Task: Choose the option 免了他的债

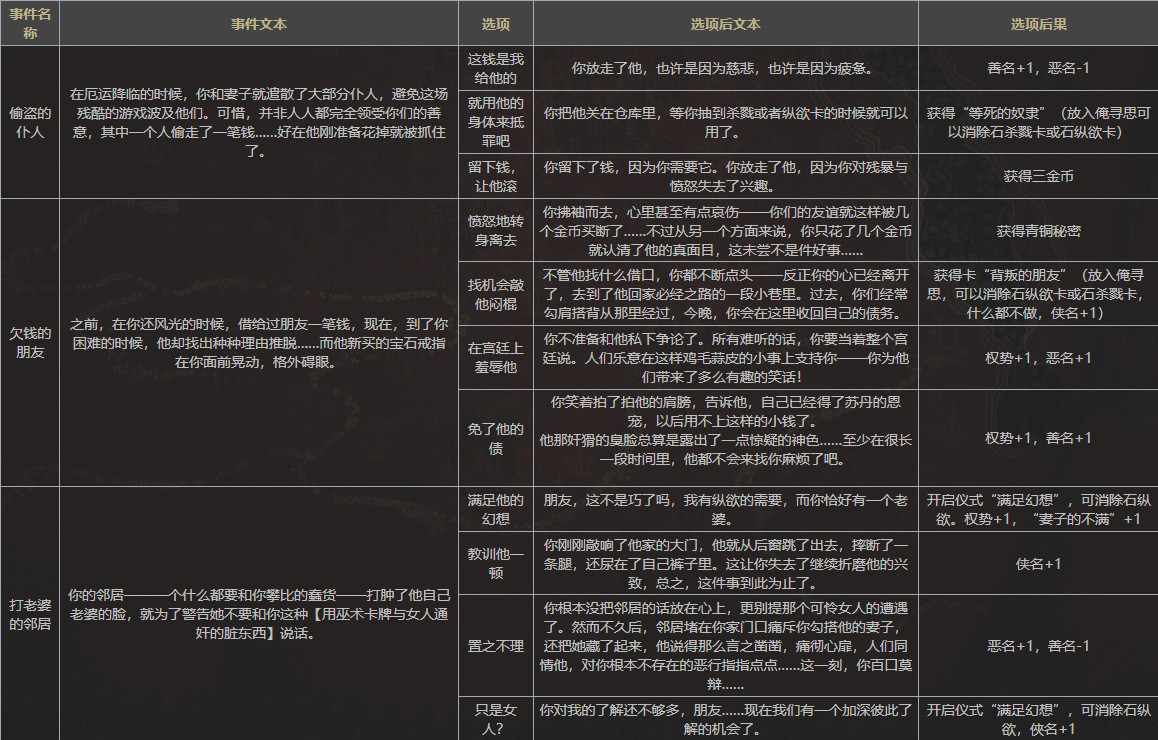Action: (495, 439)
